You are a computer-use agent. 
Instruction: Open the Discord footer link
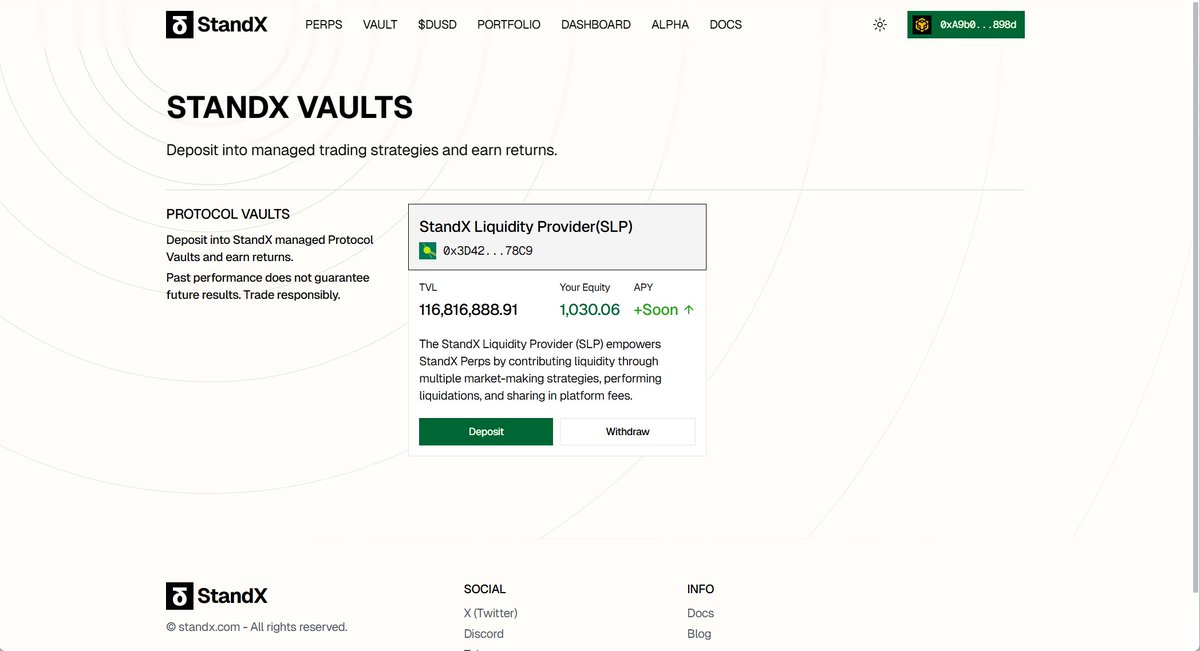point(484,634)
